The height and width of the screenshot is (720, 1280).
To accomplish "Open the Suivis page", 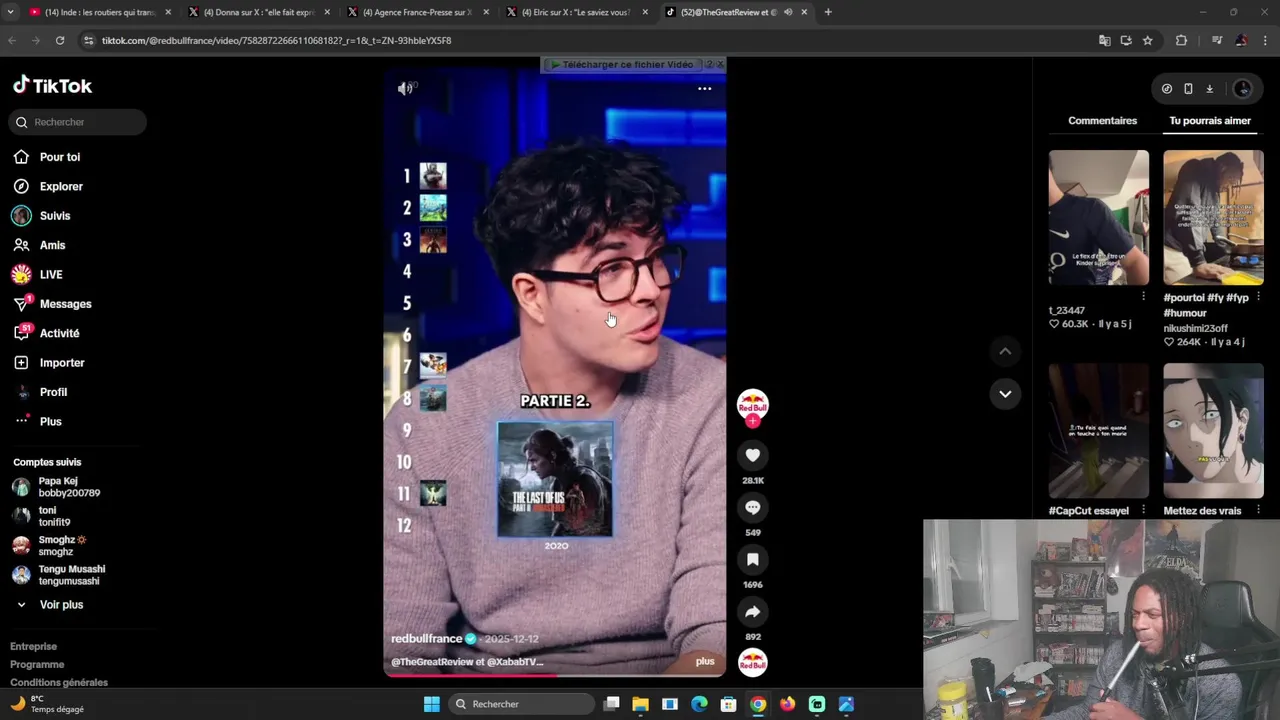I will (55, 216).
